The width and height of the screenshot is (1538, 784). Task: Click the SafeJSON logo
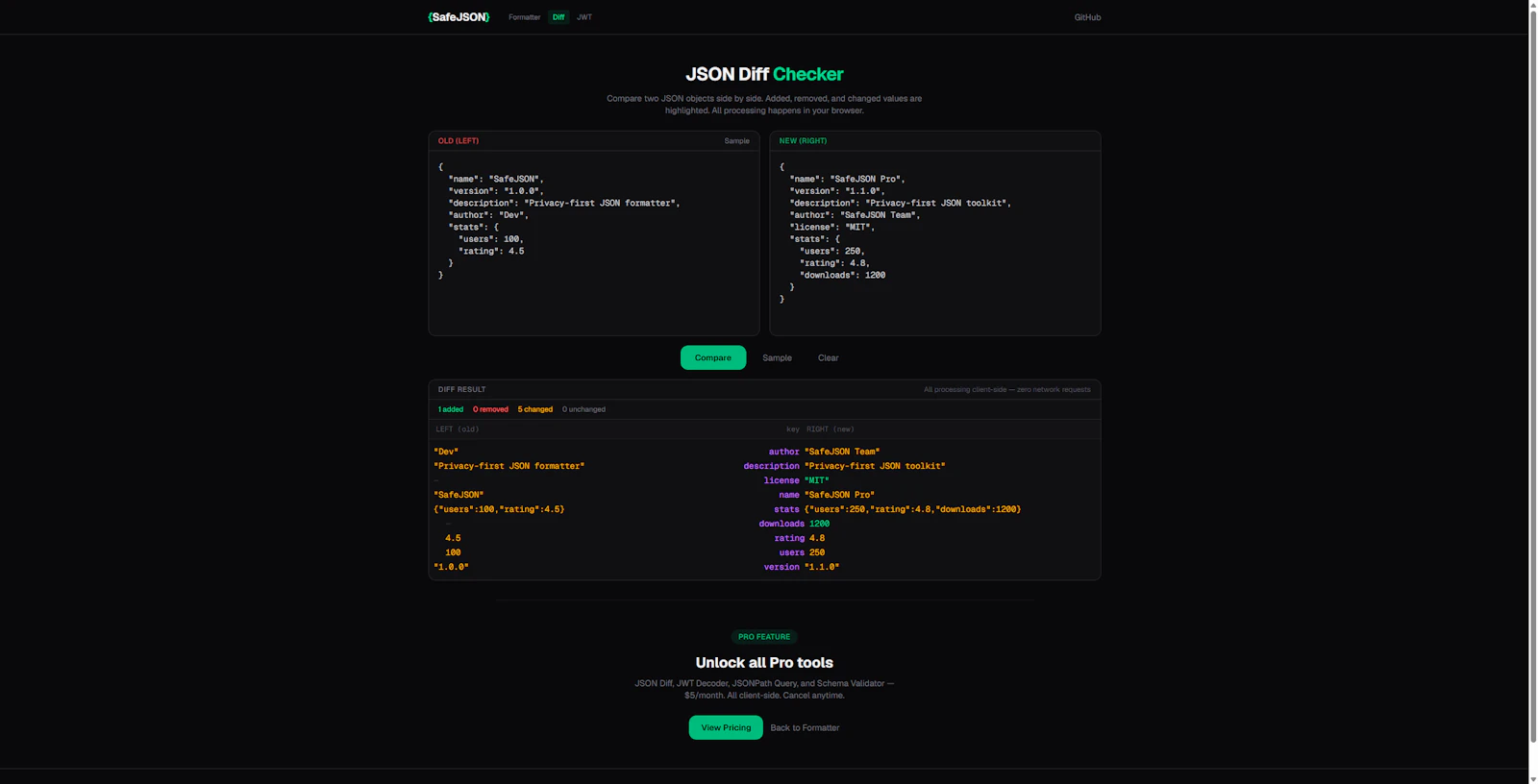pos(459,17)
